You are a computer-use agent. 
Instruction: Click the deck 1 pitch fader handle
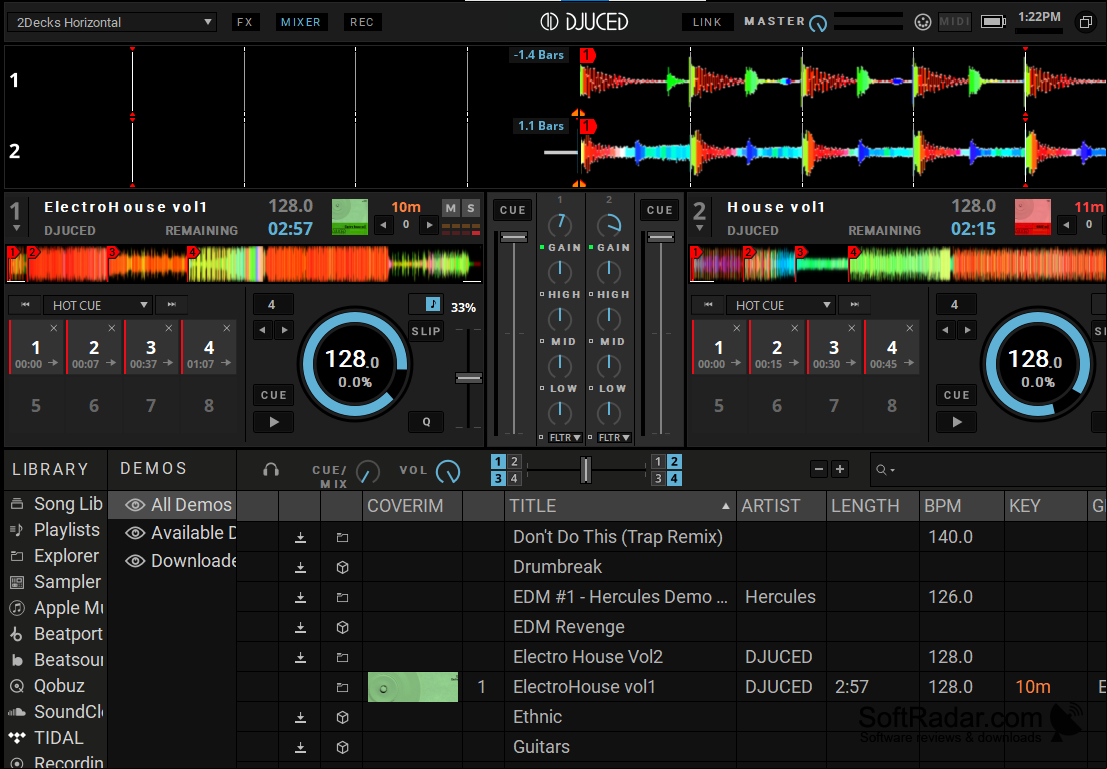[468, 378]
